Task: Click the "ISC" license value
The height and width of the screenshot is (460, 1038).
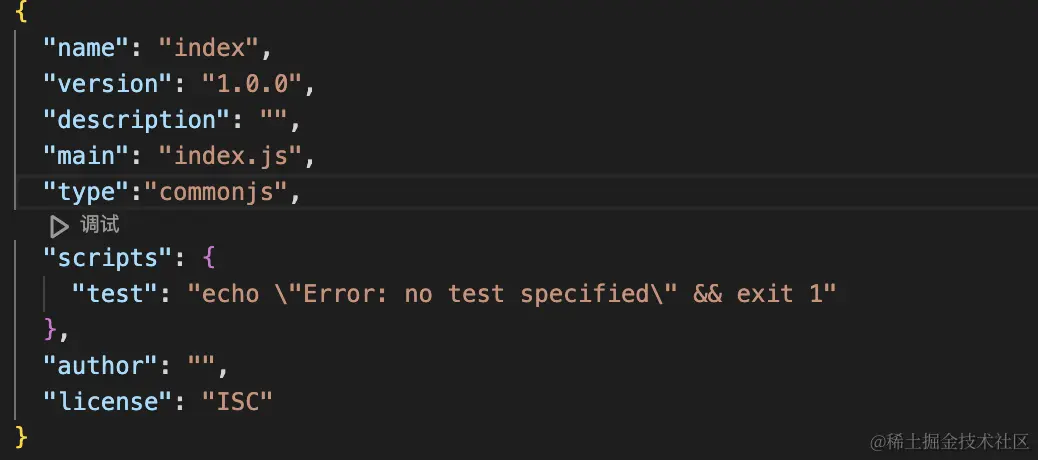Action: (237, 401)
